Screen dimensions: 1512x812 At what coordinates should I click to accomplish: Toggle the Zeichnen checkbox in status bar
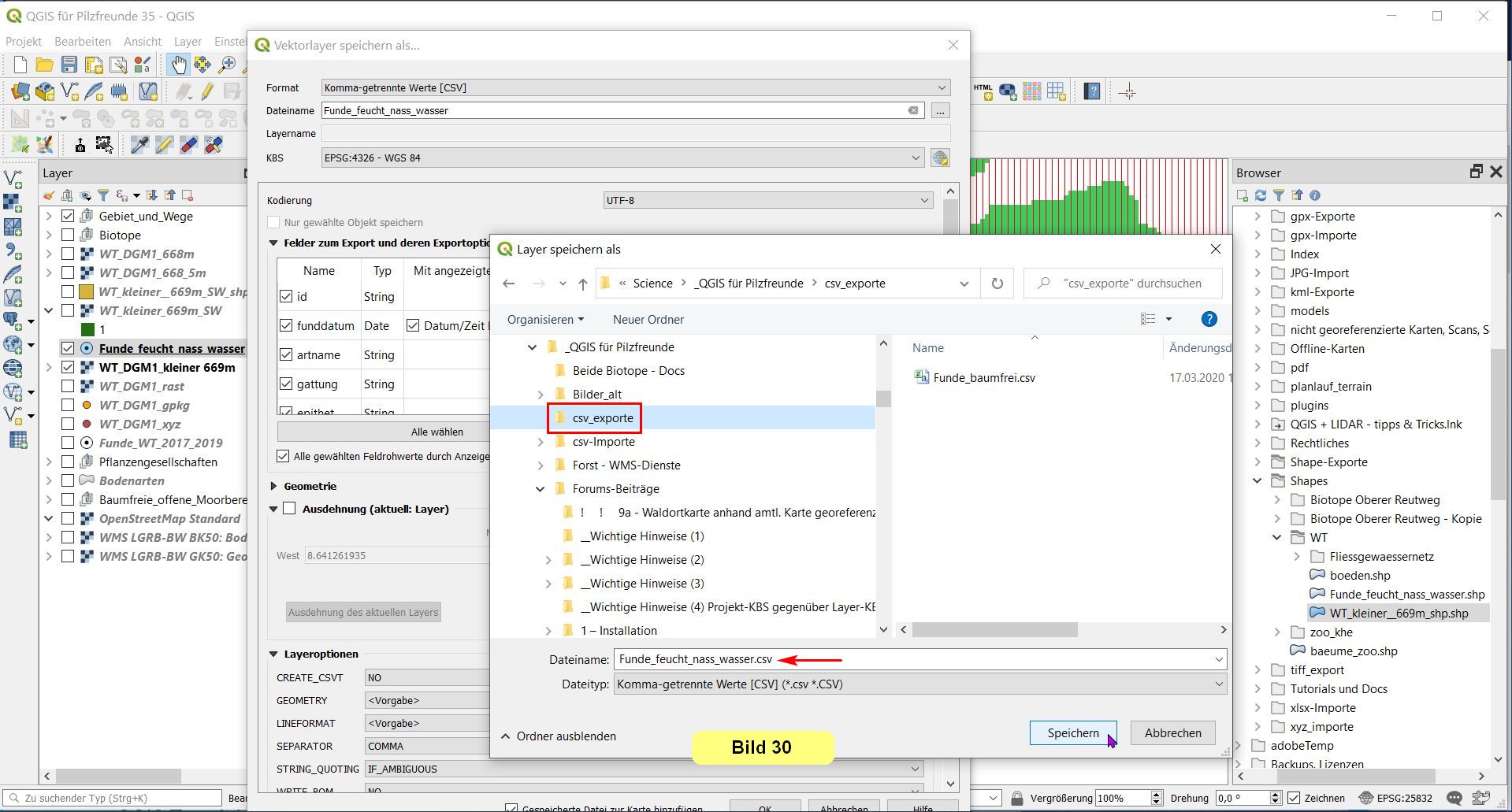click(1294, 798)
